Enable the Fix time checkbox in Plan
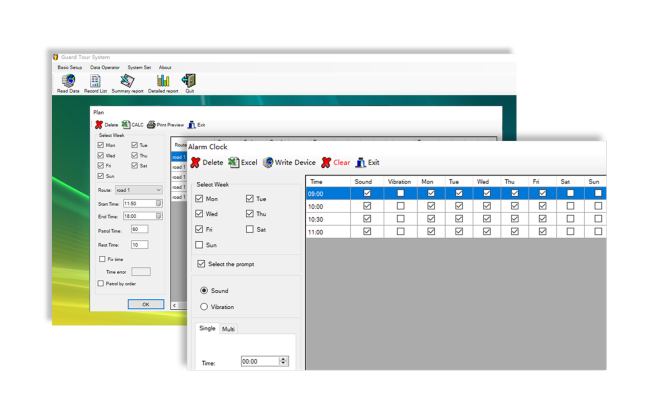 click(102, 259)
